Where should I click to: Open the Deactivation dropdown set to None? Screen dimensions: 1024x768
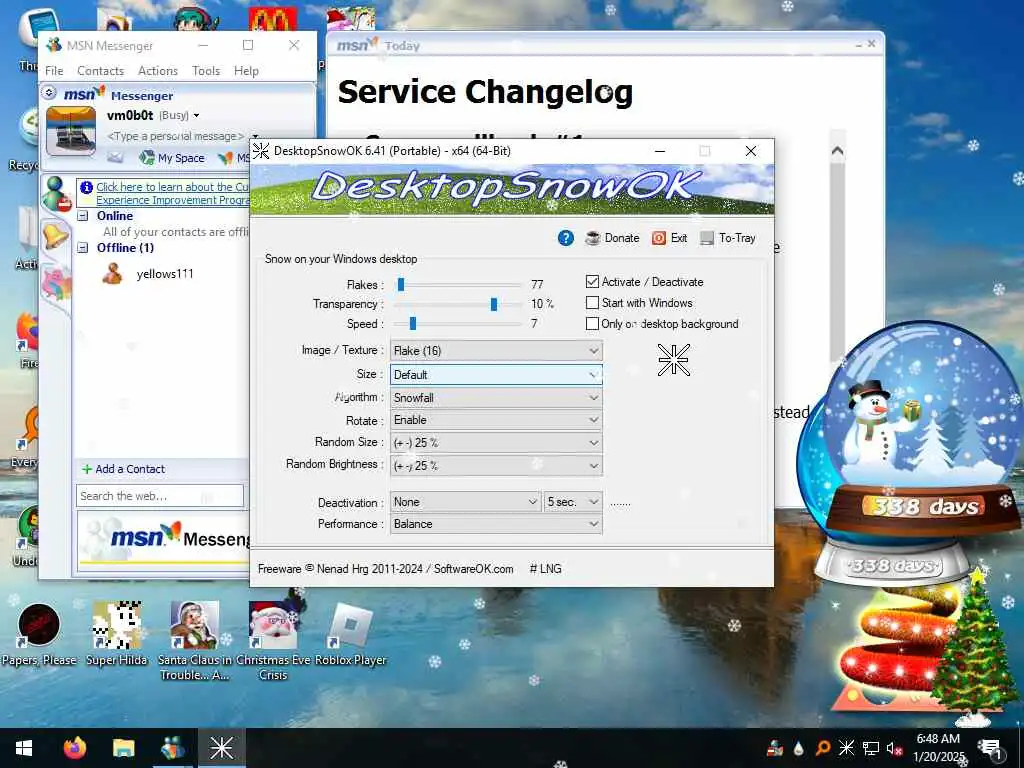tap(466, 502)
